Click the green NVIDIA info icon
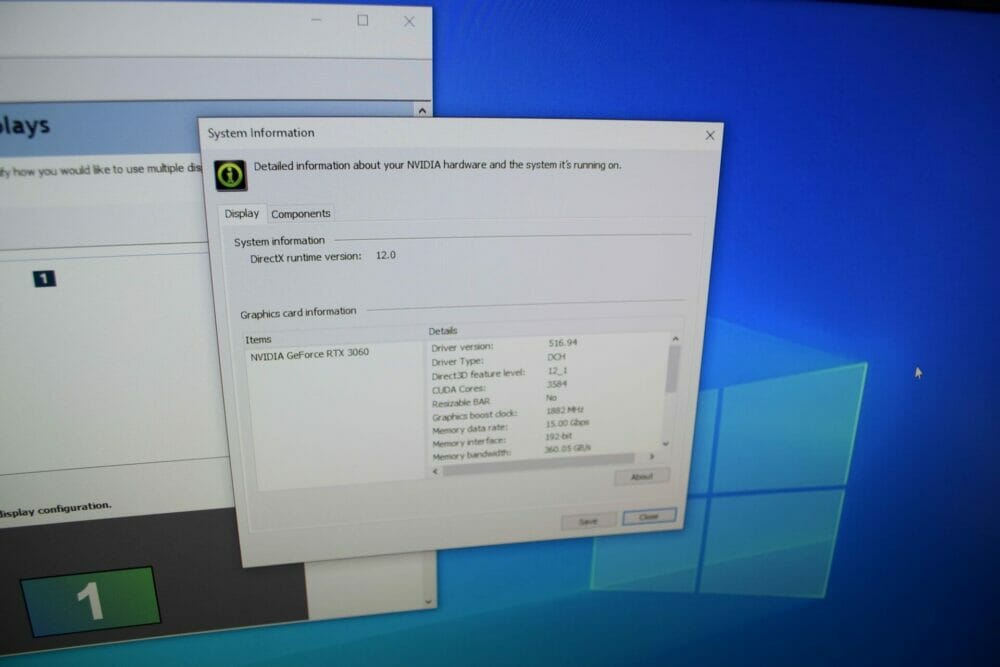1000x667 pixels. click(230, 175)
